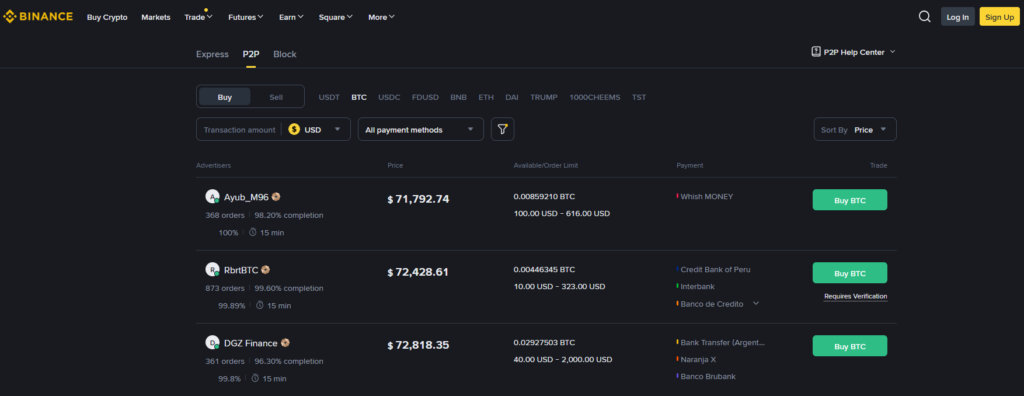Select the Buy toggle
This screenshot has height=396, width=1024.
pos(225,97)
